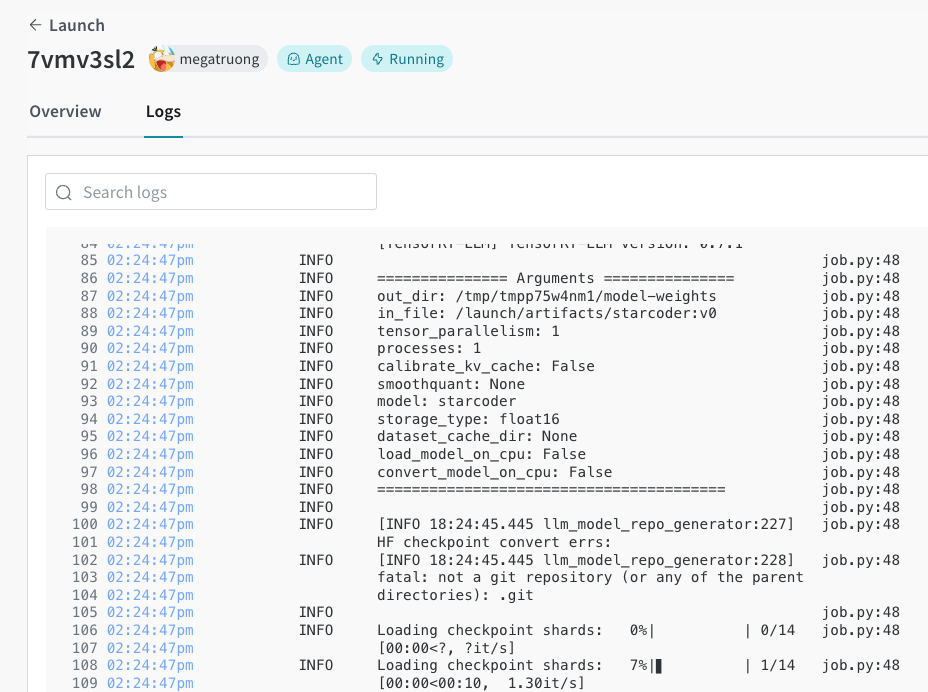
Task: Select the Logs tab
Action: 163,111
